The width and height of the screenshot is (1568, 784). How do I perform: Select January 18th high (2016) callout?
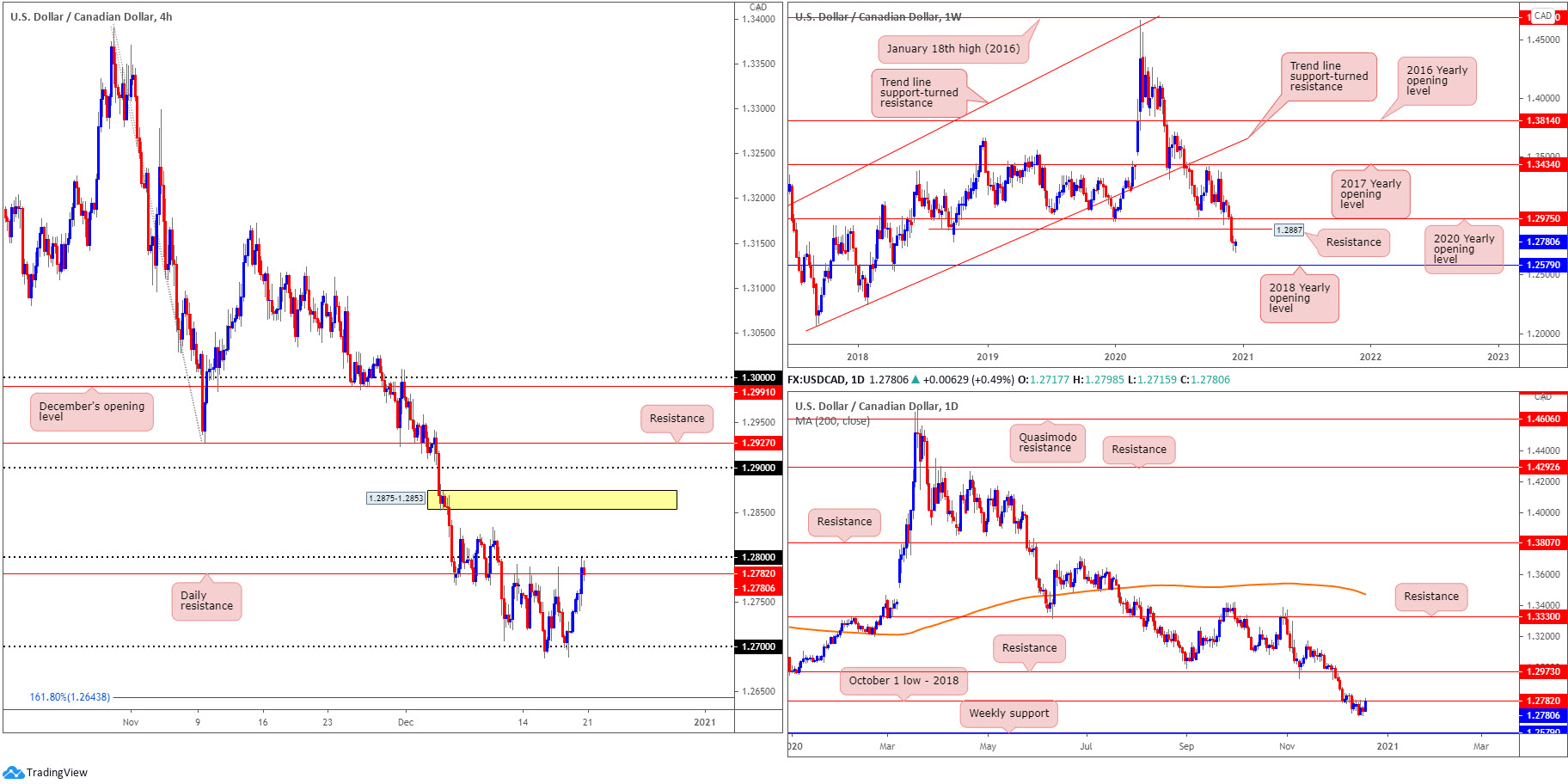coord(952,49)
